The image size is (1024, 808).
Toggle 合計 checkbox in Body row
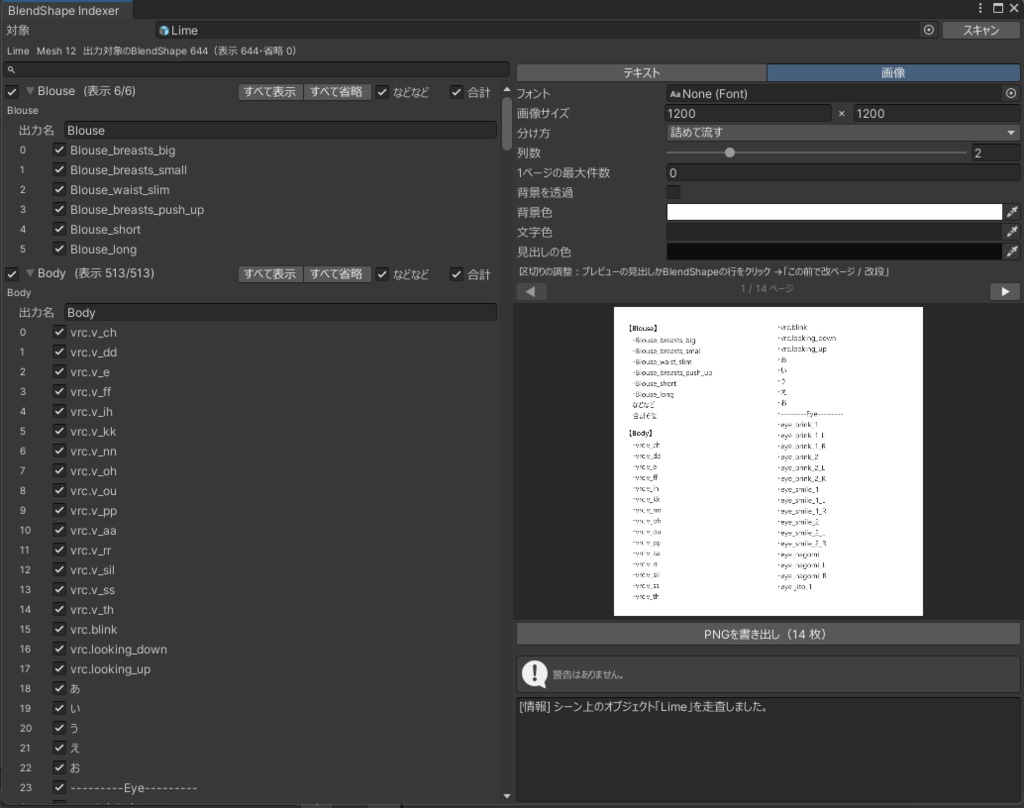point(456,274)
